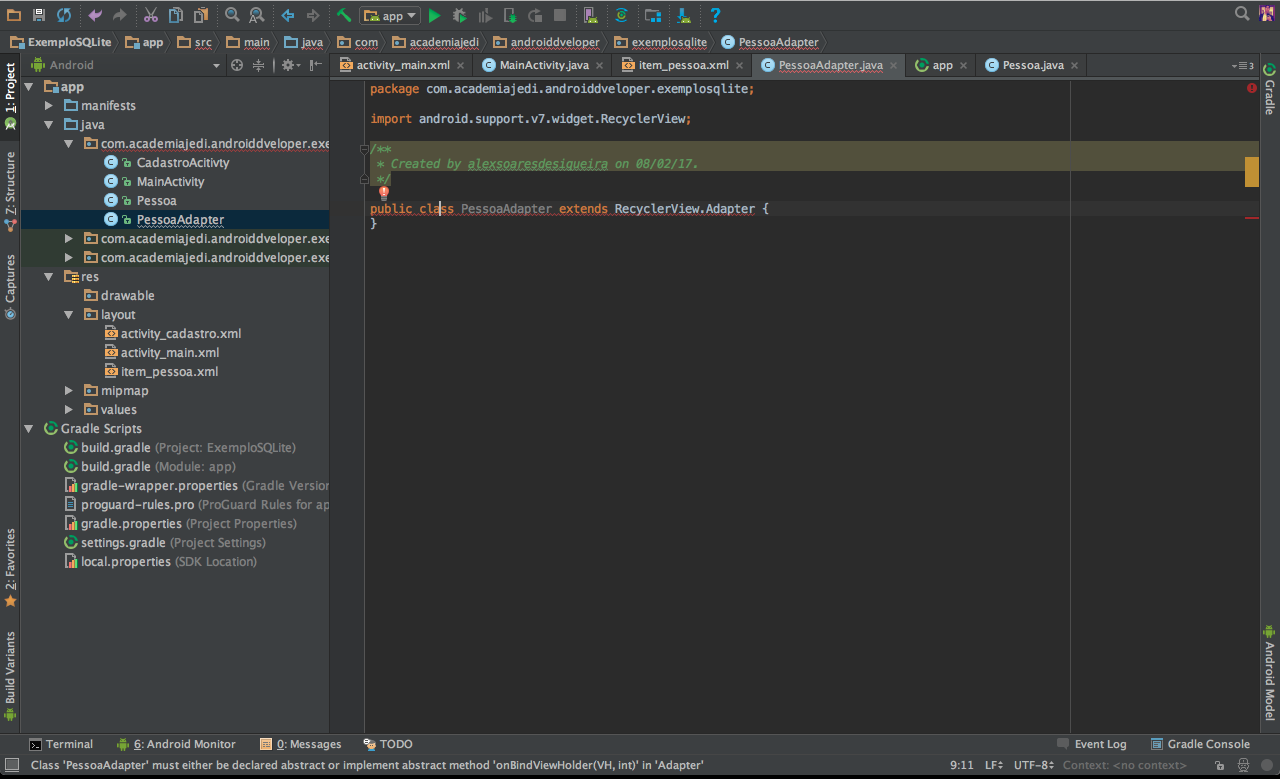Click the Help question mark icon
Screen dimensions: 1280x779
click(x=715, y=15)
